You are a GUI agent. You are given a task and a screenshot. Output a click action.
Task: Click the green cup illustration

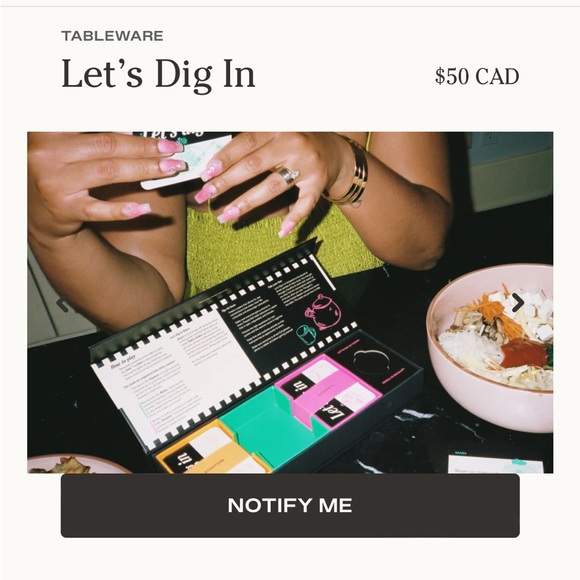[x=306, y=334]
